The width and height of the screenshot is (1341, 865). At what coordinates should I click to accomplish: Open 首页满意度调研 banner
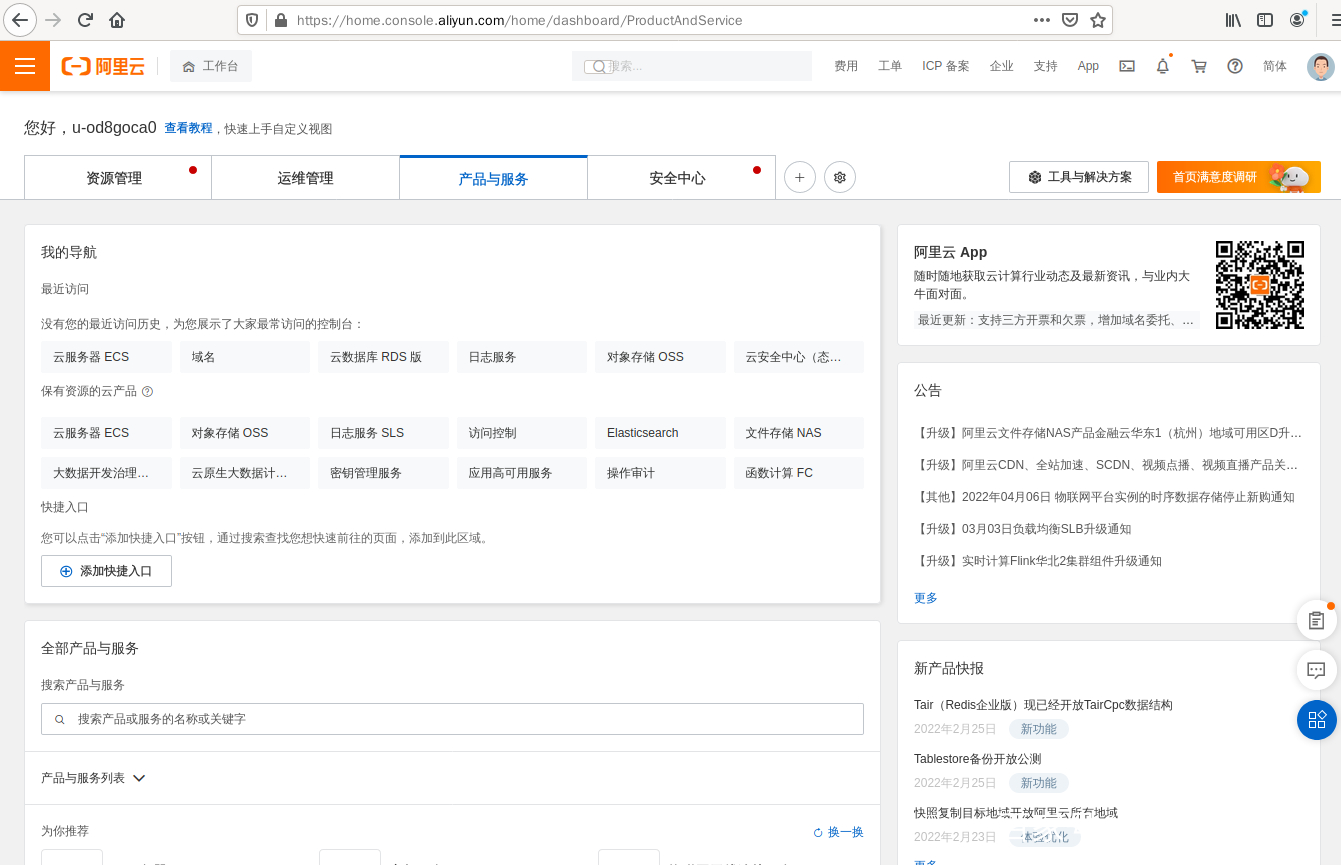[x=1239, y=177]
